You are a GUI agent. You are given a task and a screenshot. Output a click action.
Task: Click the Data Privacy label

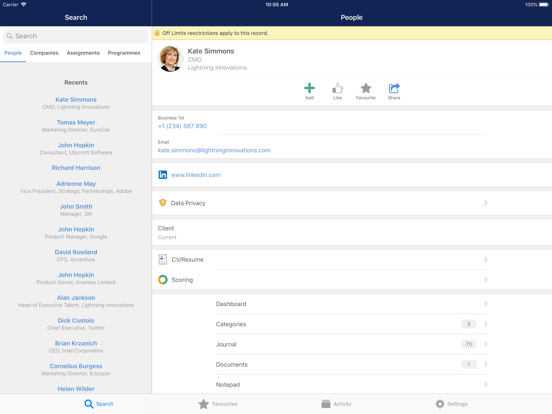(x=188, y=203)
